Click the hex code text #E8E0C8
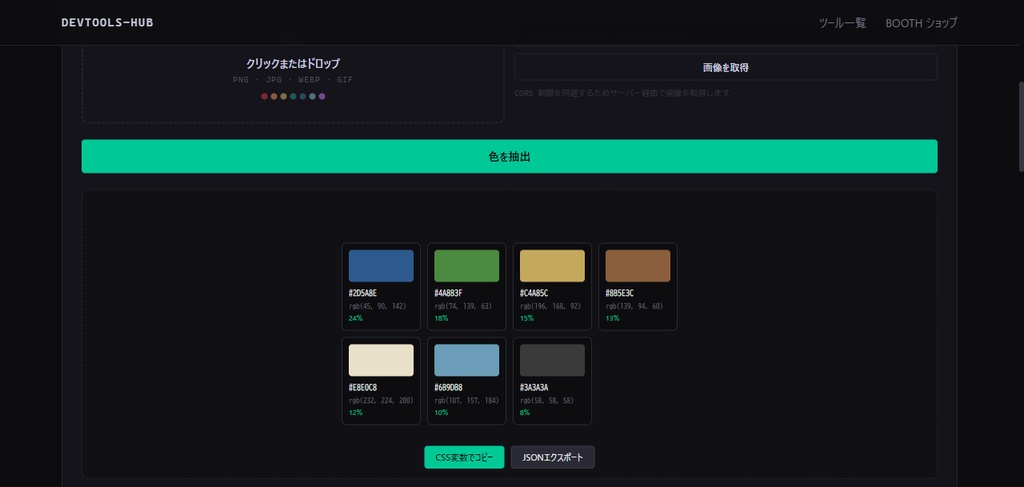 pyautogui.click(x=362, y=388)
